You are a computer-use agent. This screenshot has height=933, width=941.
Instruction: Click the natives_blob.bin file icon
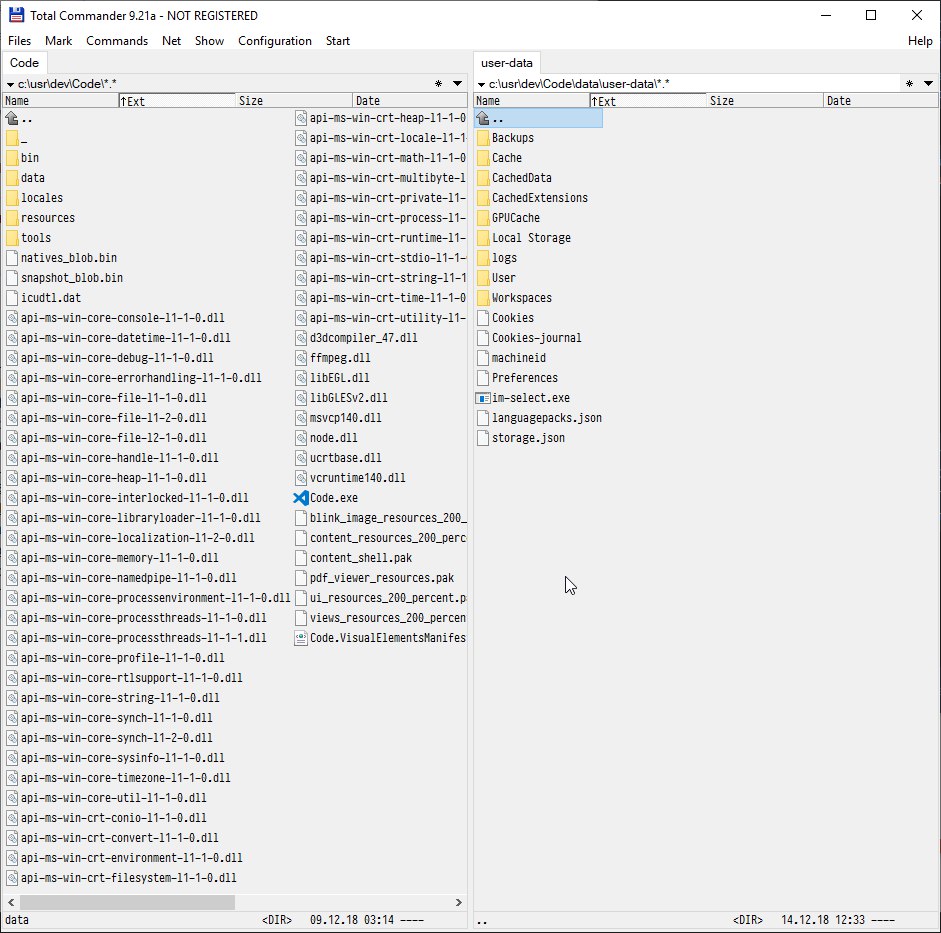pos(12,258)
